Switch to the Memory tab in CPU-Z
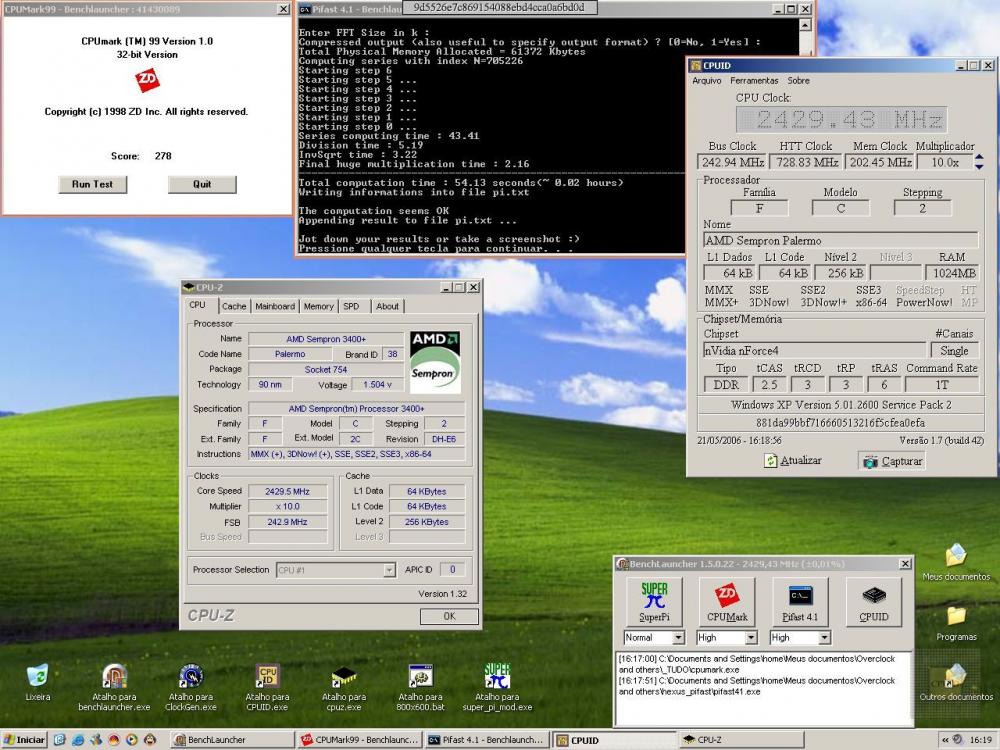Image resolution: width=1000 pixels, height=750 pixels. click(318, 306)
